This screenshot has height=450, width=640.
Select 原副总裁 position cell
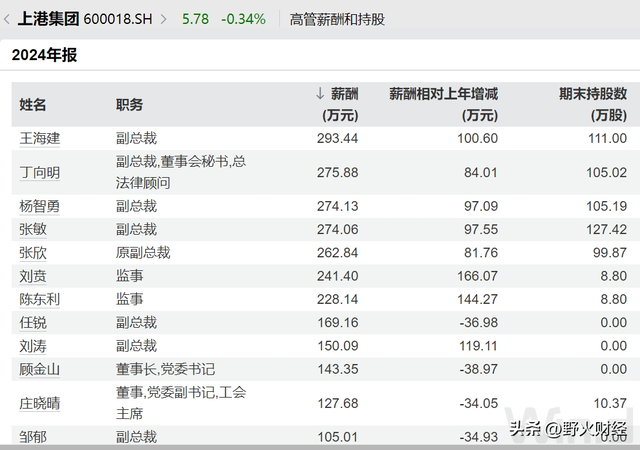[x=143, y=253]
